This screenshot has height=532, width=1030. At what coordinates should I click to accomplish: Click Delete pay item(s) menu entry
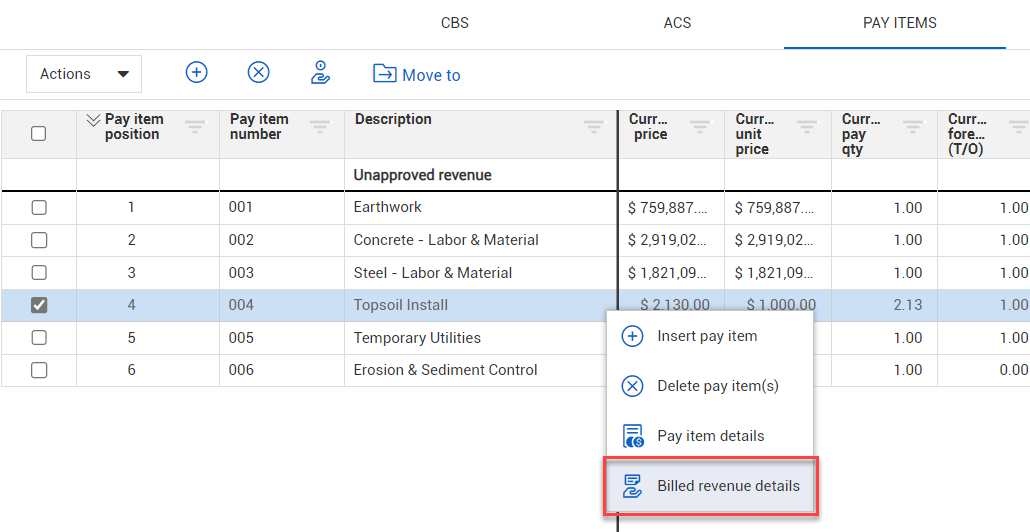coord(717,386)
